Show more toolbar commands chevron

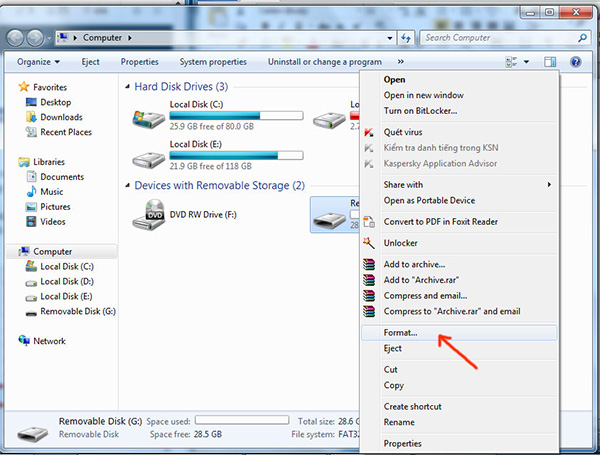400,62
